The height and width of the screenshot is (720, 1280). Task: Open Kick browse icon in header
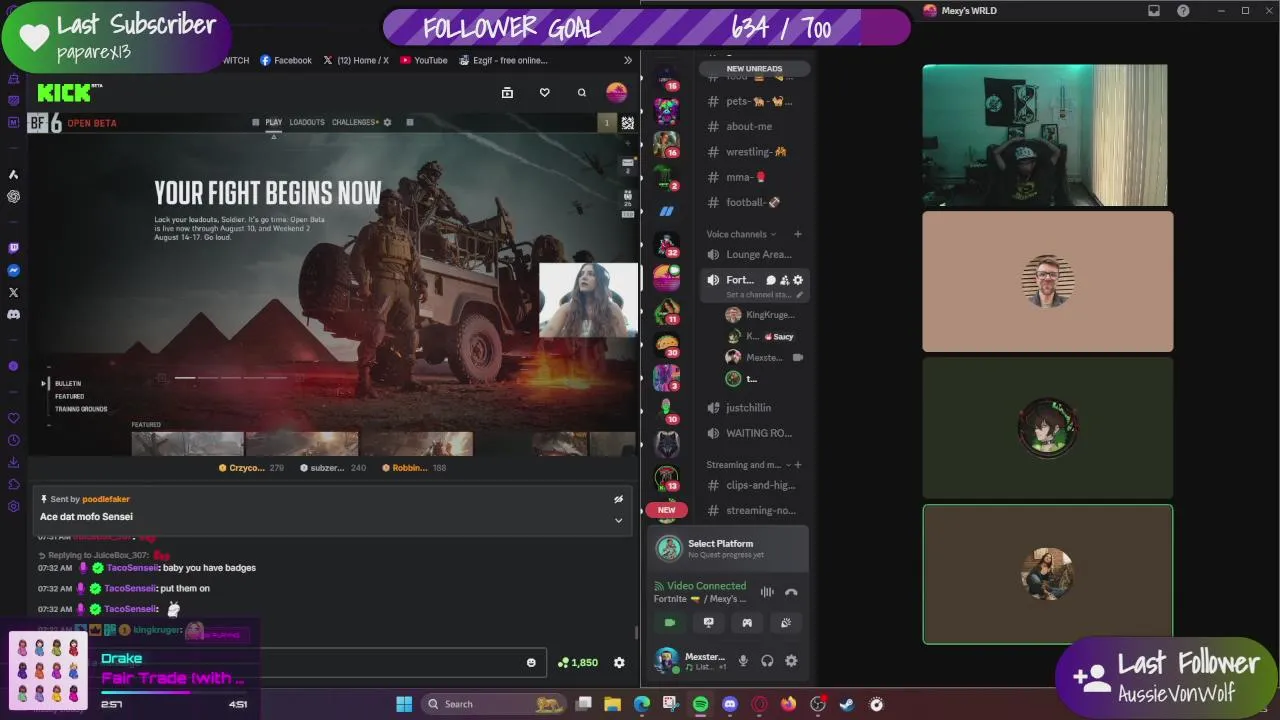coord(507,93)
